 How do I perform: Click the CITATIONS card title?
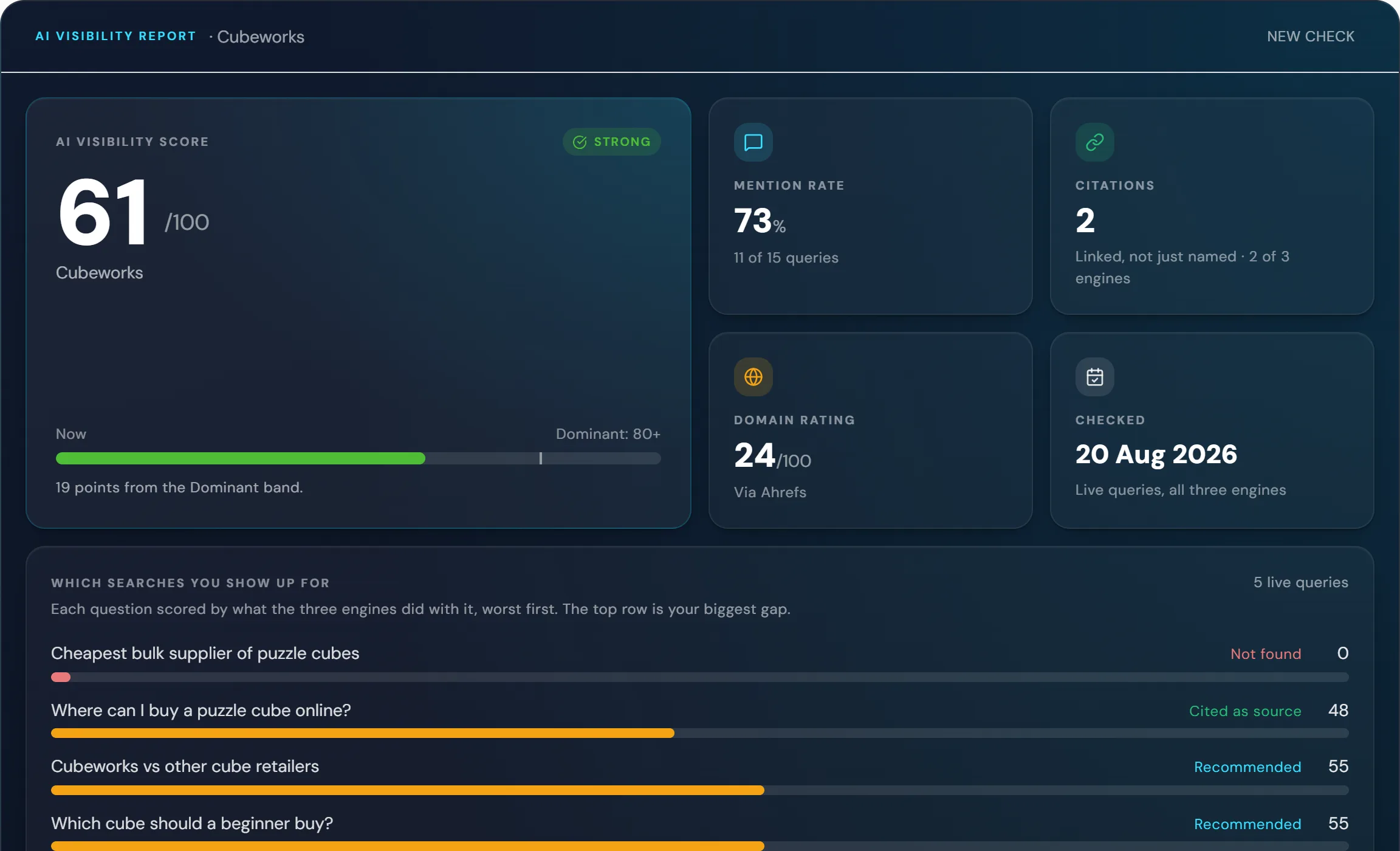pyautogui.click(x=1115, y=185)
